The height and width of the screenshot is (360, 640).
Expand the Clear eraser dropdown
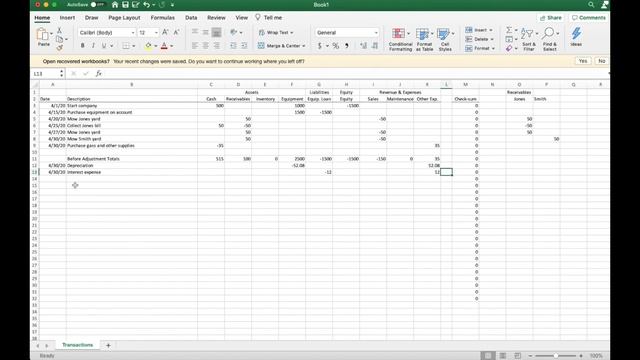point(516,49)
